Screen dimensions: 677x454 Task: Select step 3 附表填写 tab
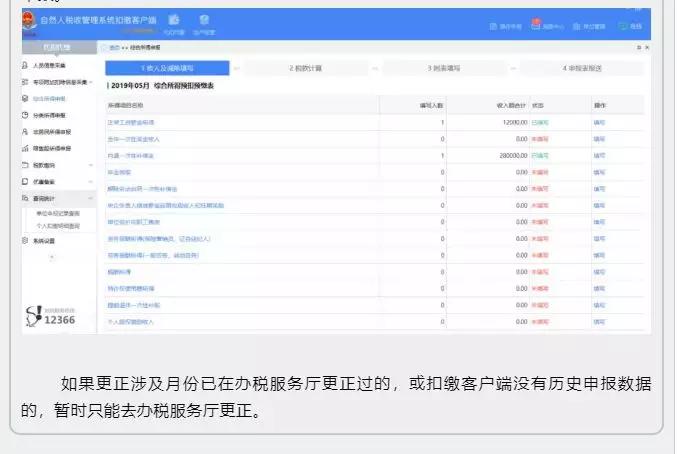tap(444, 68)
